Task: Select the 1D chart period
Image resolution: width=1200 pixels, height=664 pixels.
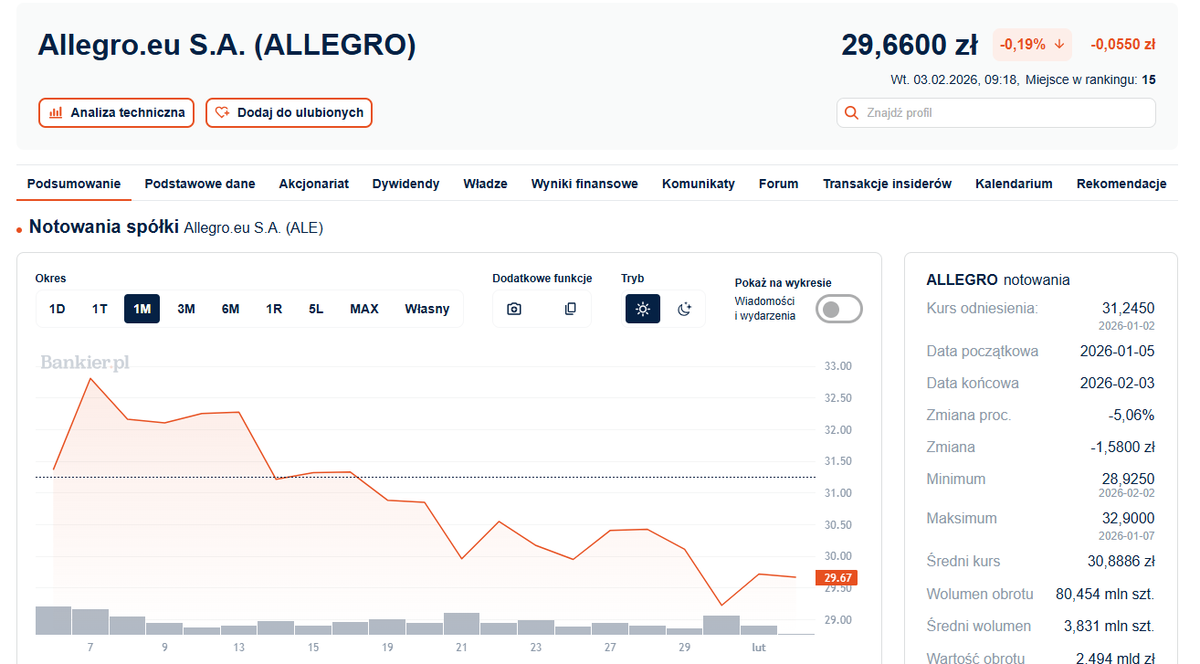Action: (x=57, y=309)
